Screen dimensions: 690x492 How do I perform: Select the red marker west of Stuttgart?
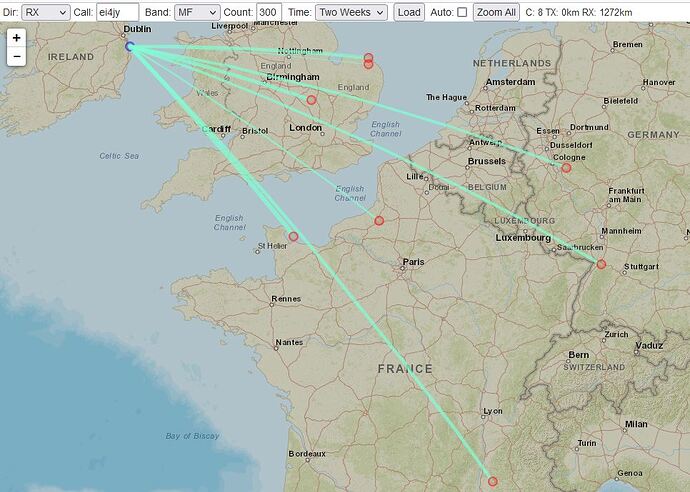coord(601,264)
